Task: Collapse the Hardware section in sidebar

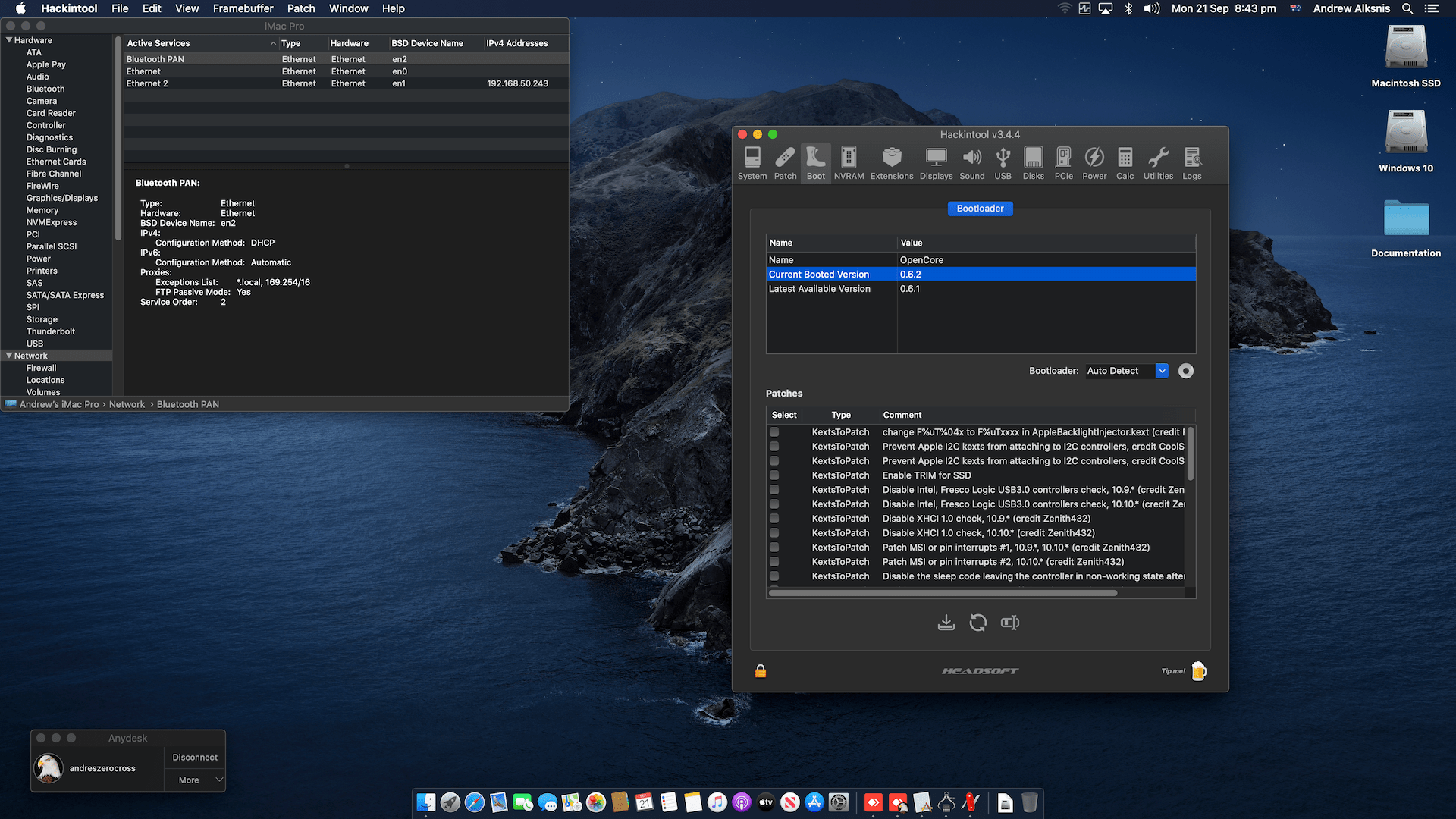Action: pyautogui.click(x=9, y=40)
